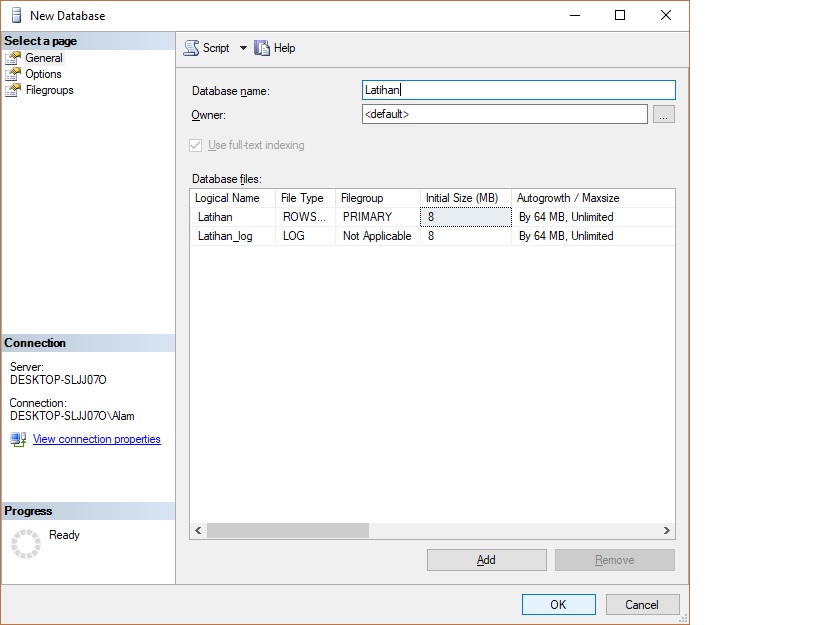Viewport: 816px width, 625px height.
Task: Open the Owner browse dialog with ellipsis button
Action: [663, 113]
